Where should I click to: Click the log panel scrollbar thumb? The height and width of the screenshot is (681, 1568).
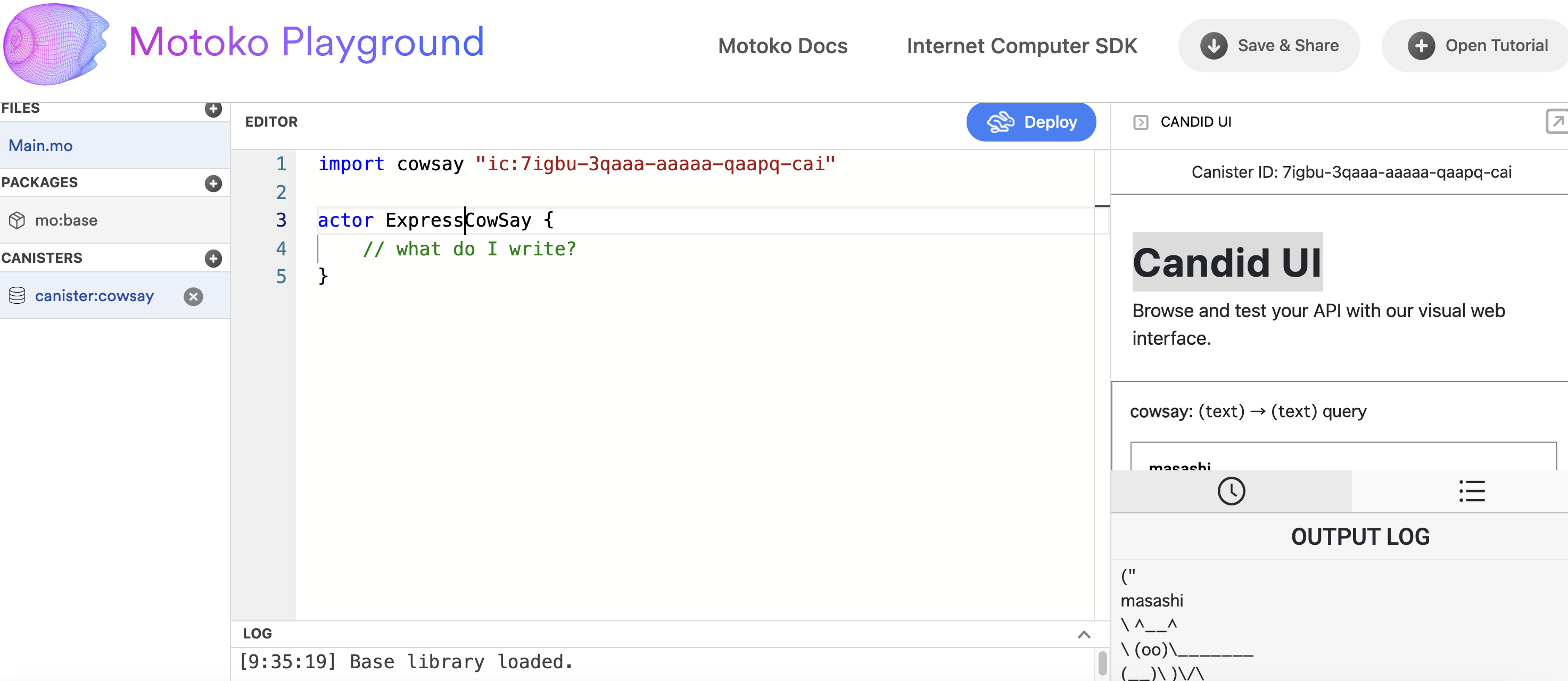click(1102, 663)
